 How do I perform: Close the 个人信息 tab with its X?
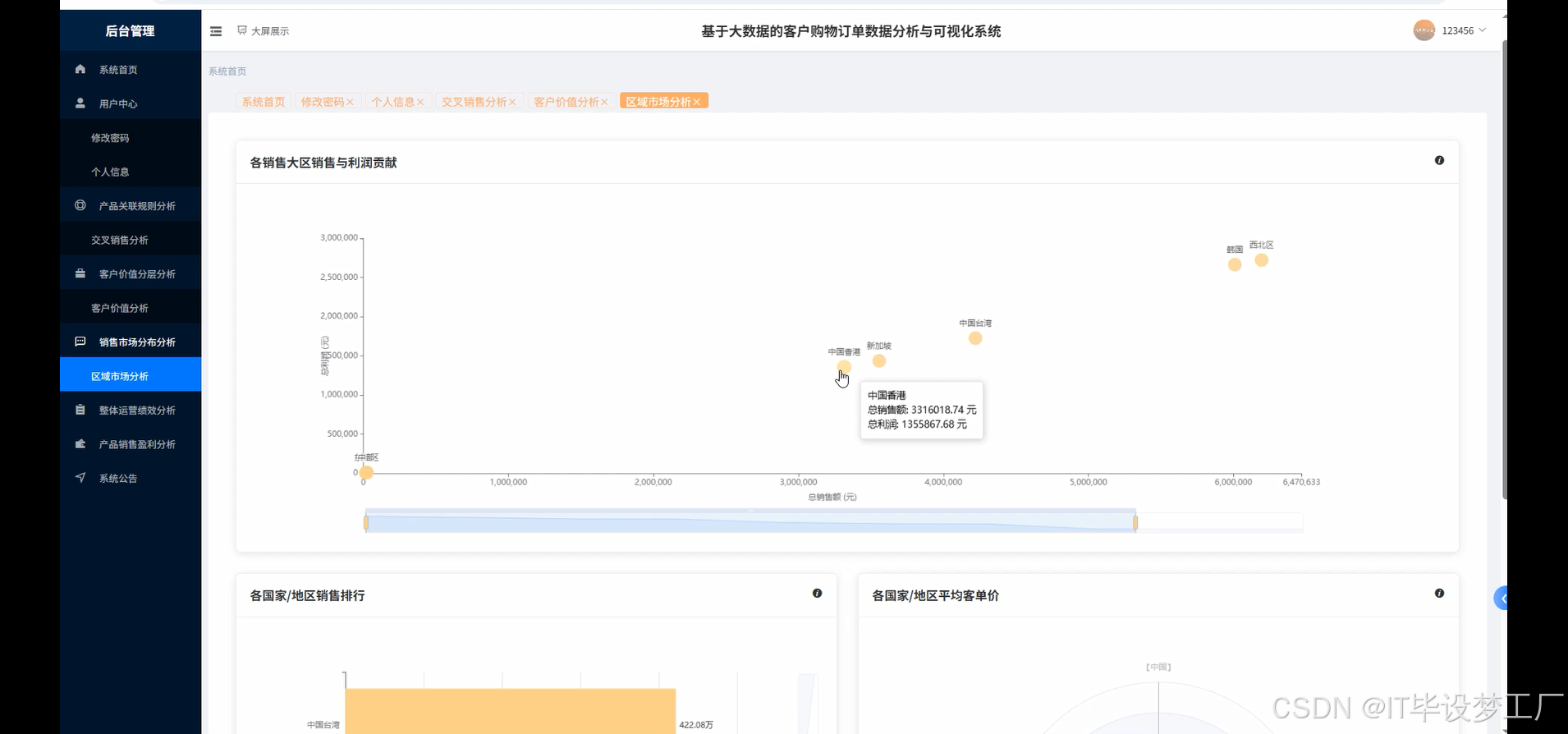pos(420,102)
